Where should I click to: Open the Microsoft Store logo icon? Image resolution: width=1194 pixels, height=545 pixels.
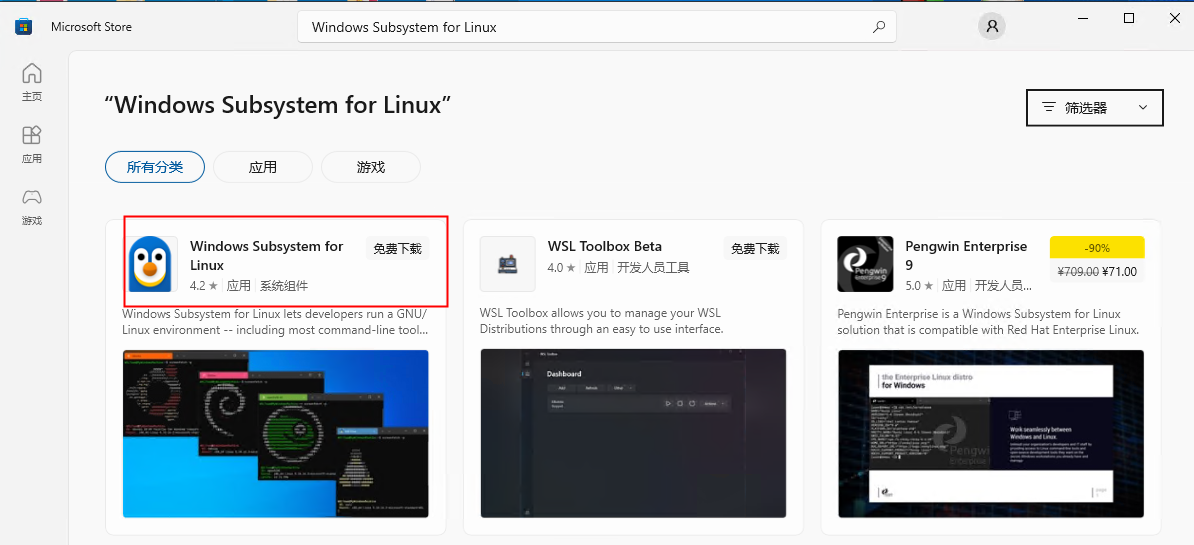pos(24,27)
